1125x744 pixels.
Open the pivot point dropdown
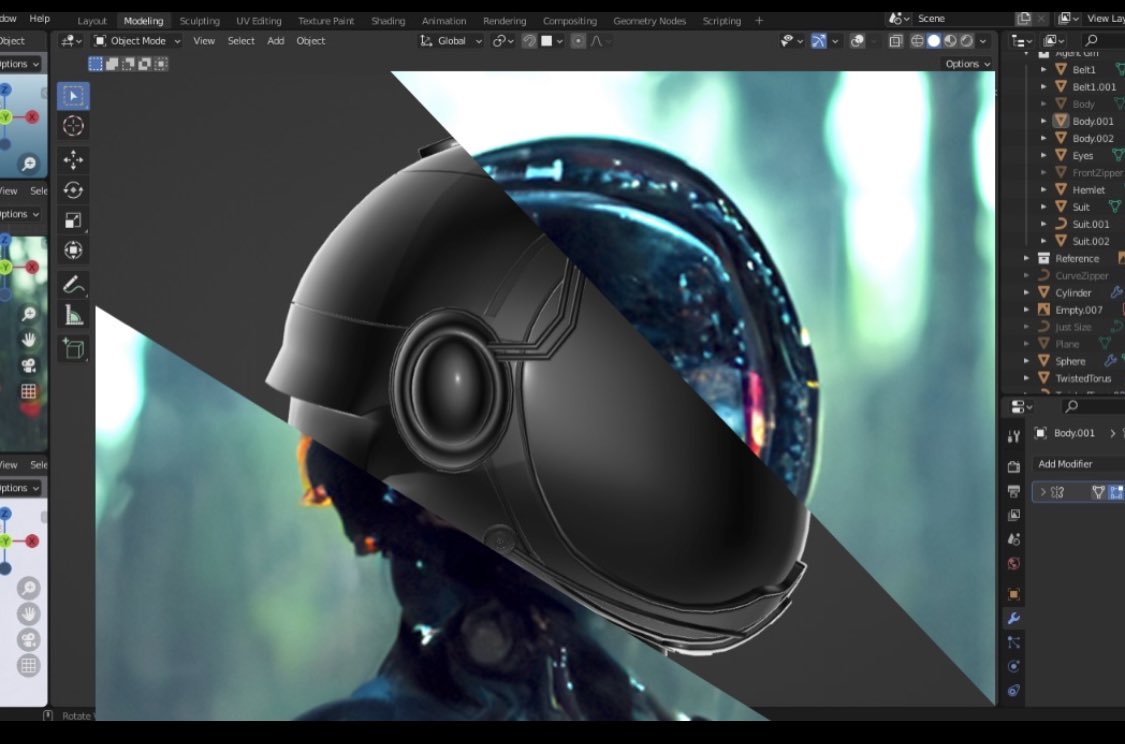click(503, 41)
